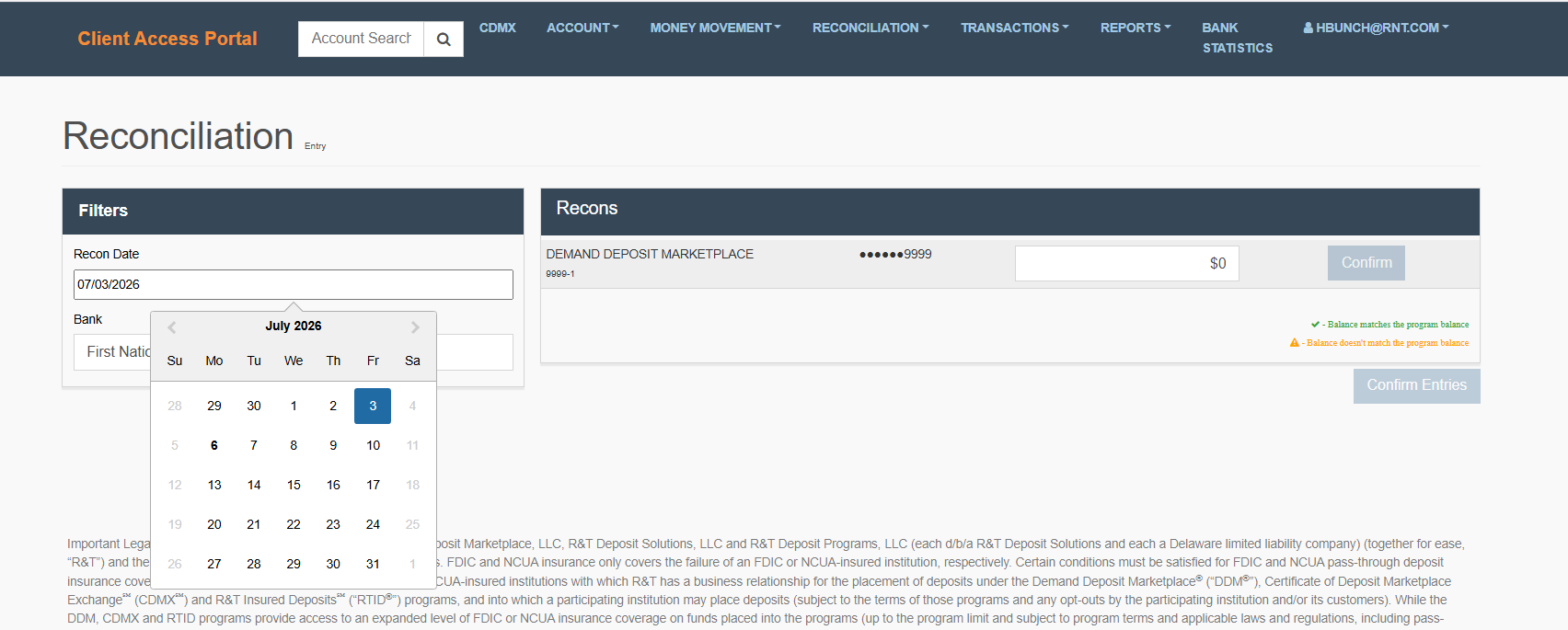Click the DEMAND DEPOSIT MARKETPLACE account name

tap(650, 254)
